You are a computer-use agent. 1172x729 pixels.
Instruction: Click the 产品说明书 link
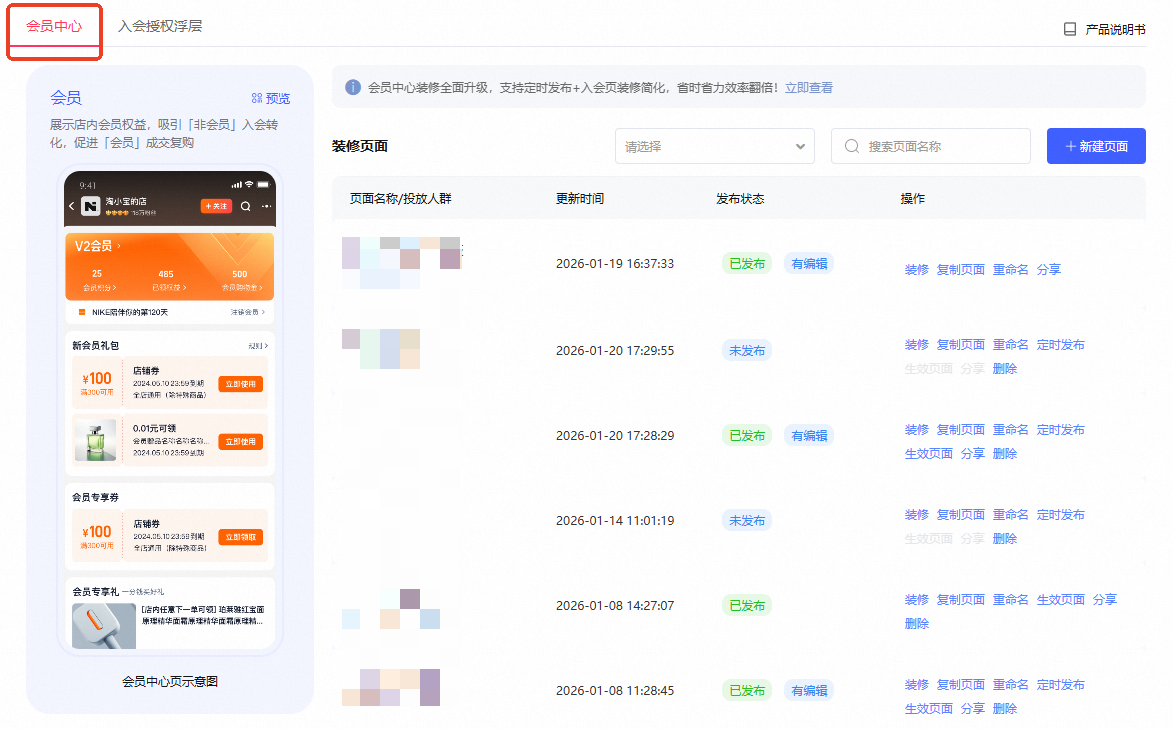pos(1115,29)
